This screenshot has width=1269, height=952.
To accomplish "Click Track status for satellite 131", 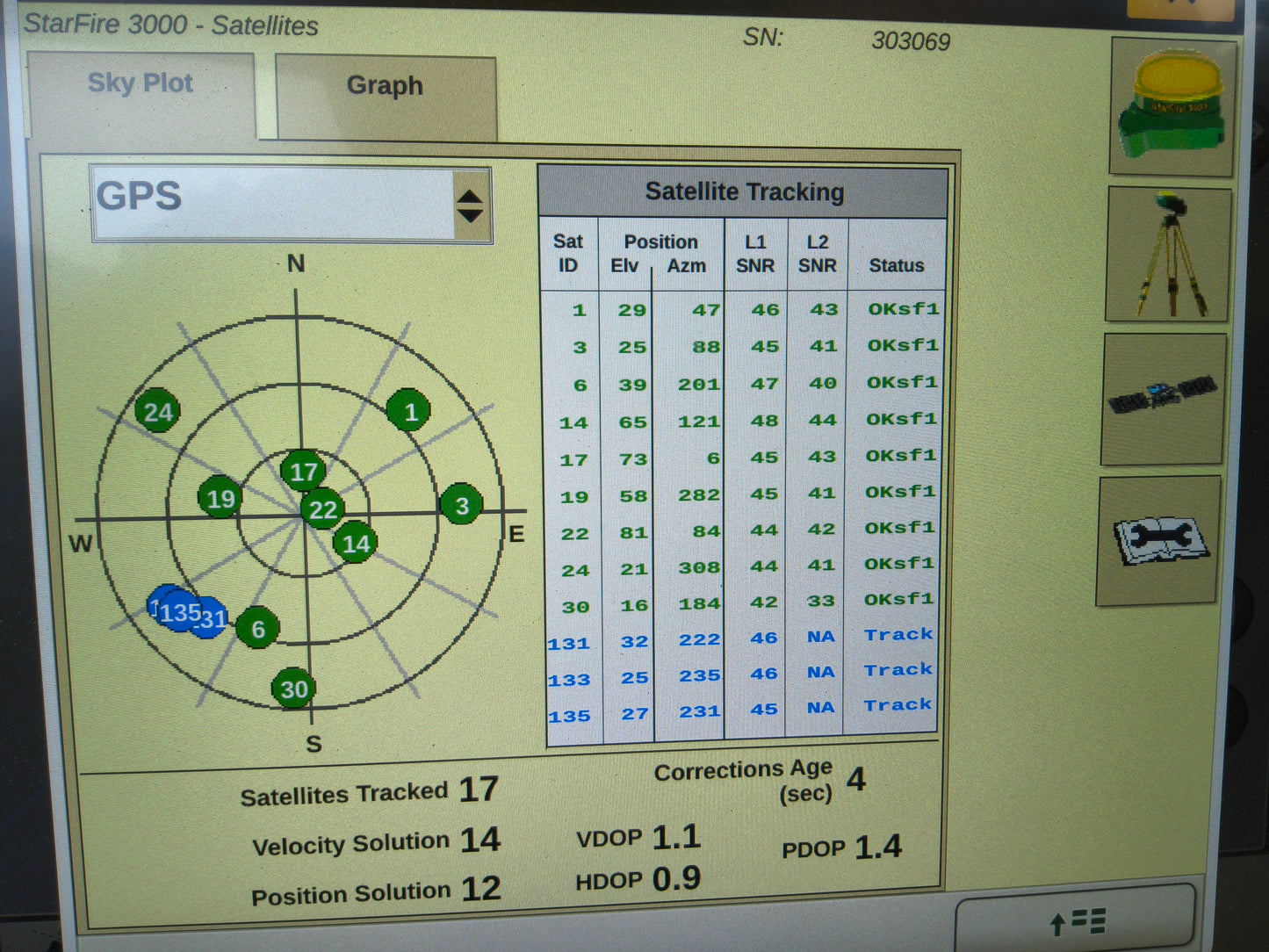I will (898, 635).
